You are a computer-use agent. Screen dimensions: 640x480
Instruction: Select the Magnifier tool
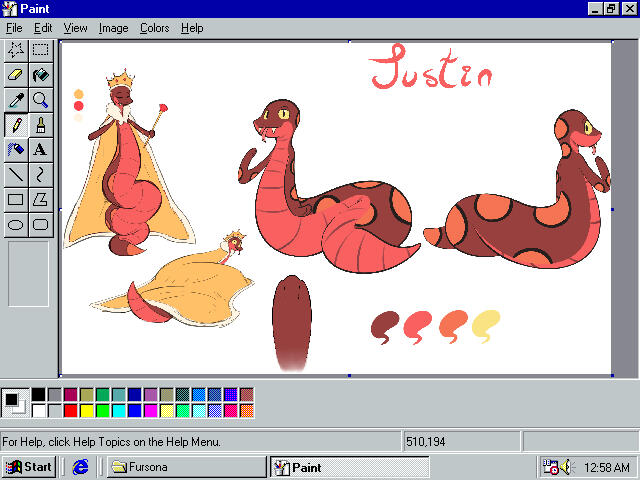tap(41, 99)
